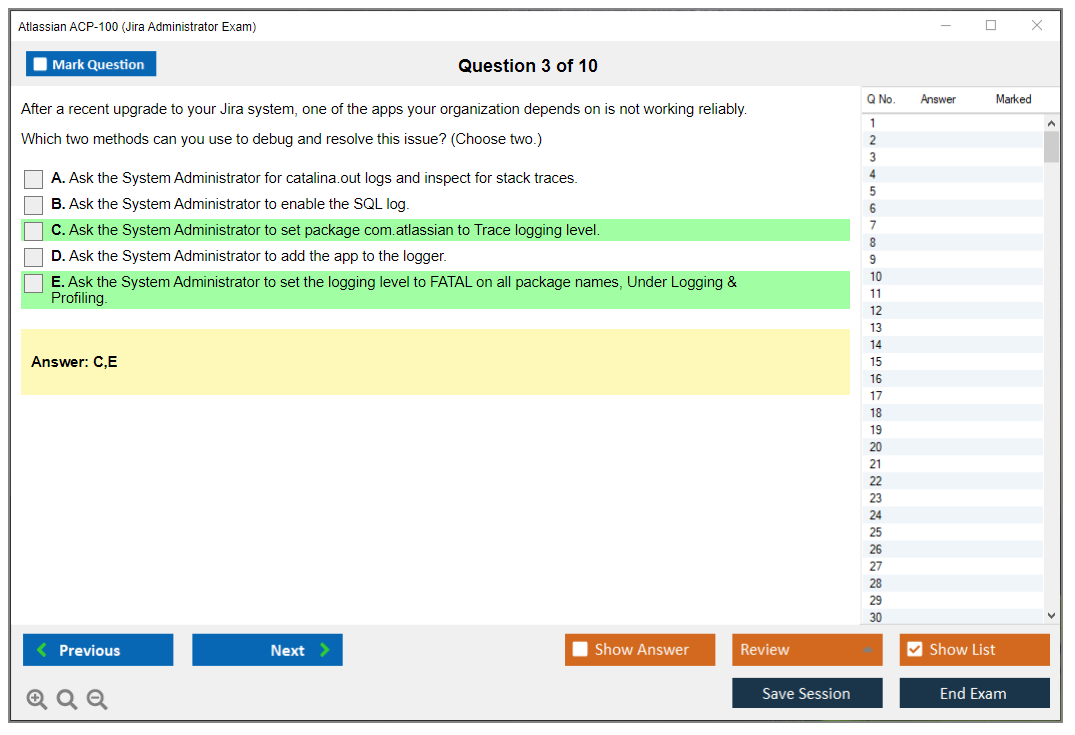The image size is (1075, 735).
Task: Select question 10 in the list
Action: [876, 277]
